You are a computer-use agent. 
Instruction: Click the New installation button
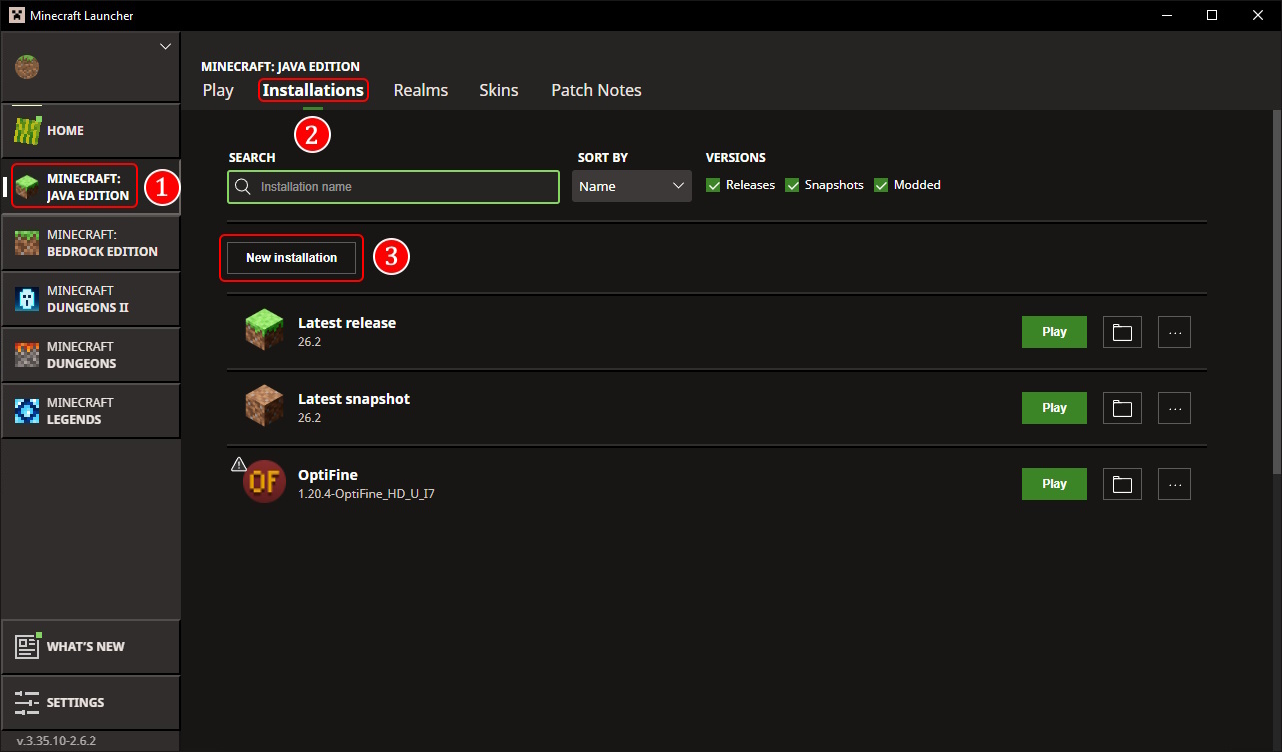pyautogui.click(x=292, y=258)
